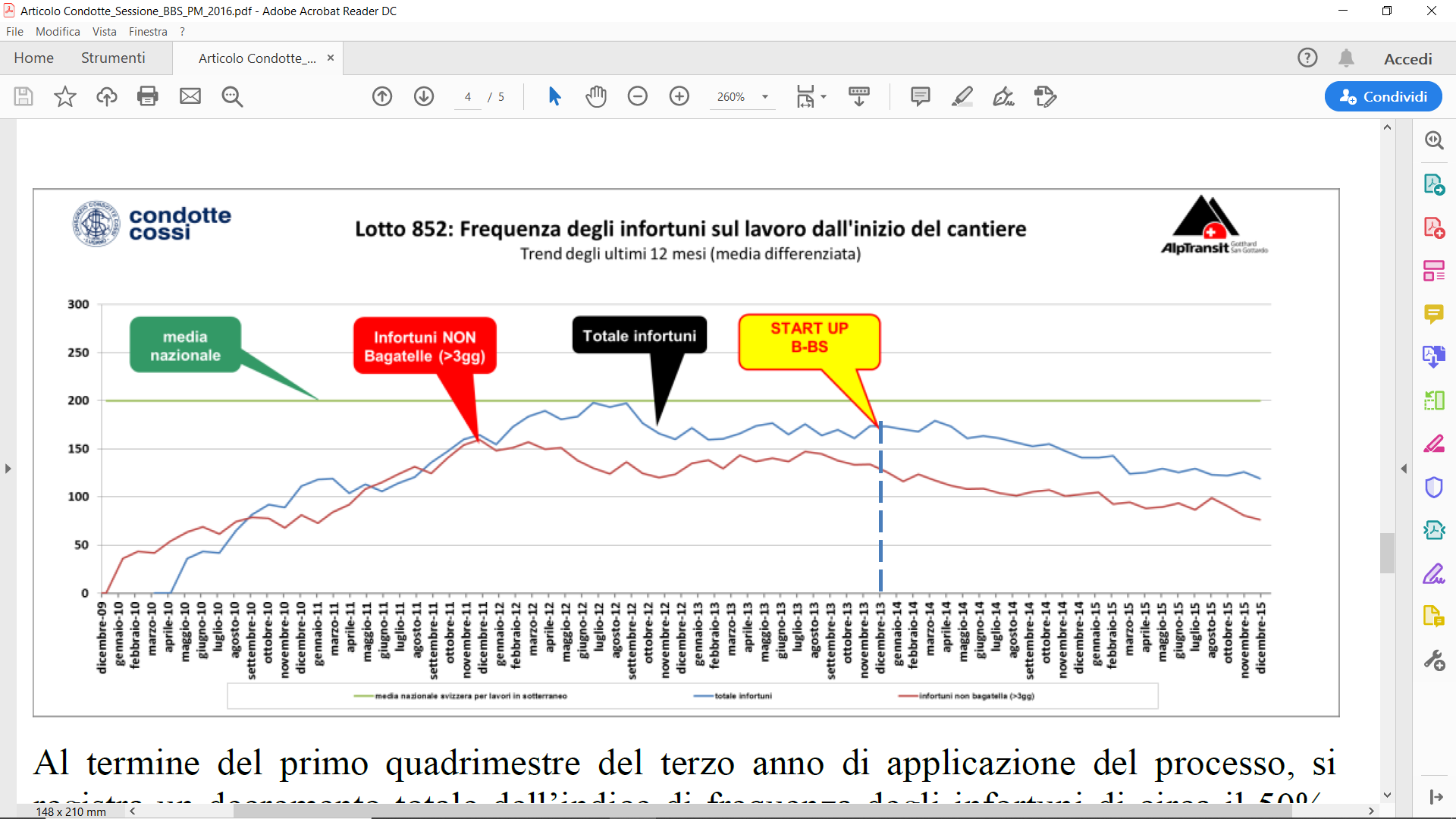Click the Send file by email icon

click(x=190, y=96)
